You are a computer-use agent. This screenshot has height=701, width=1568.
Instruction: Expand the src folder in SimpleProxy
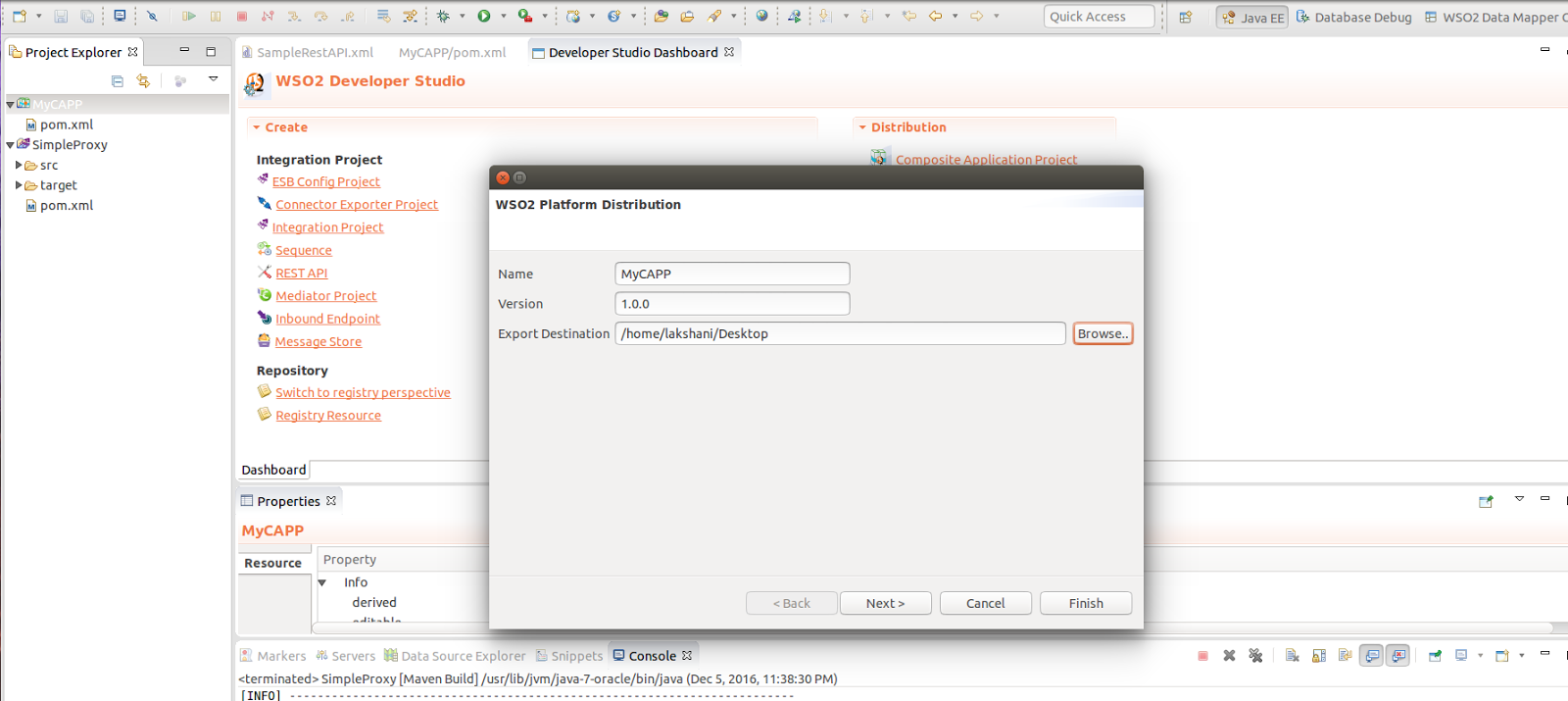19,165
